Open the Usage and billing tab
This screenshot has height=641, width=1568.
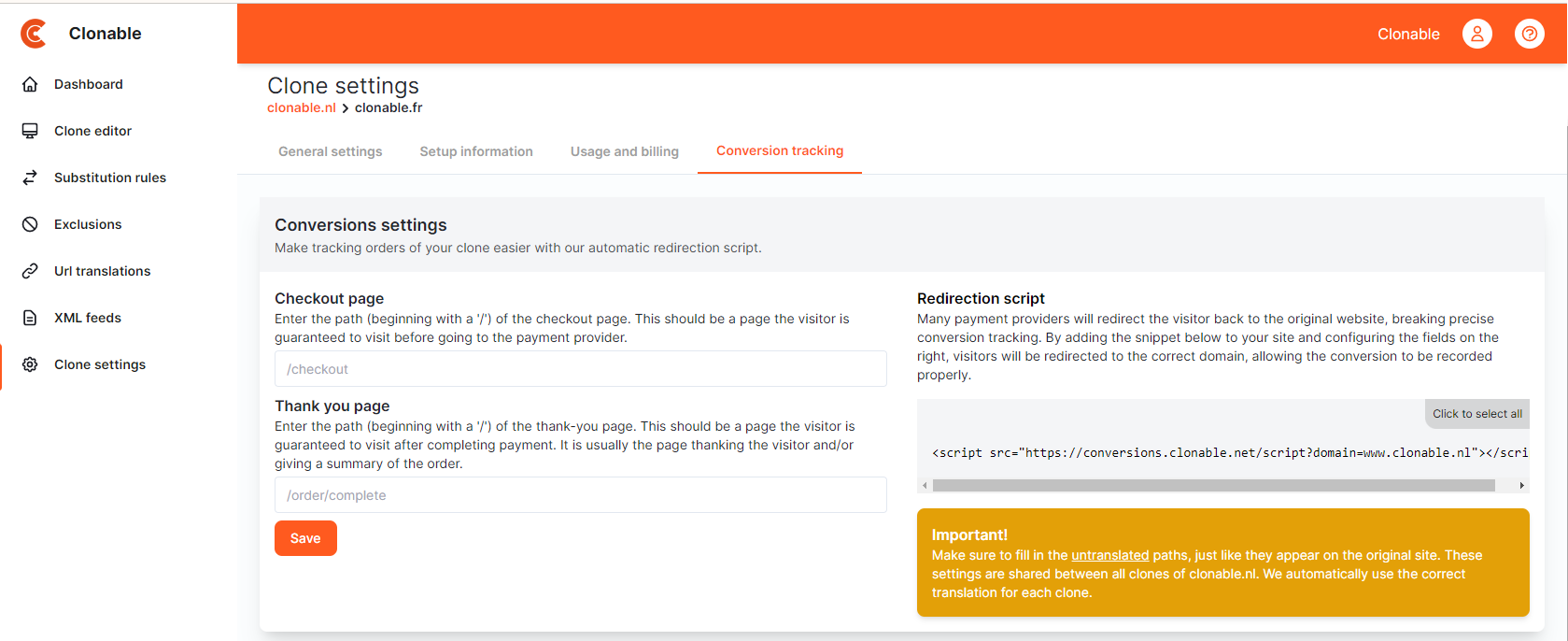pos(624,151)
